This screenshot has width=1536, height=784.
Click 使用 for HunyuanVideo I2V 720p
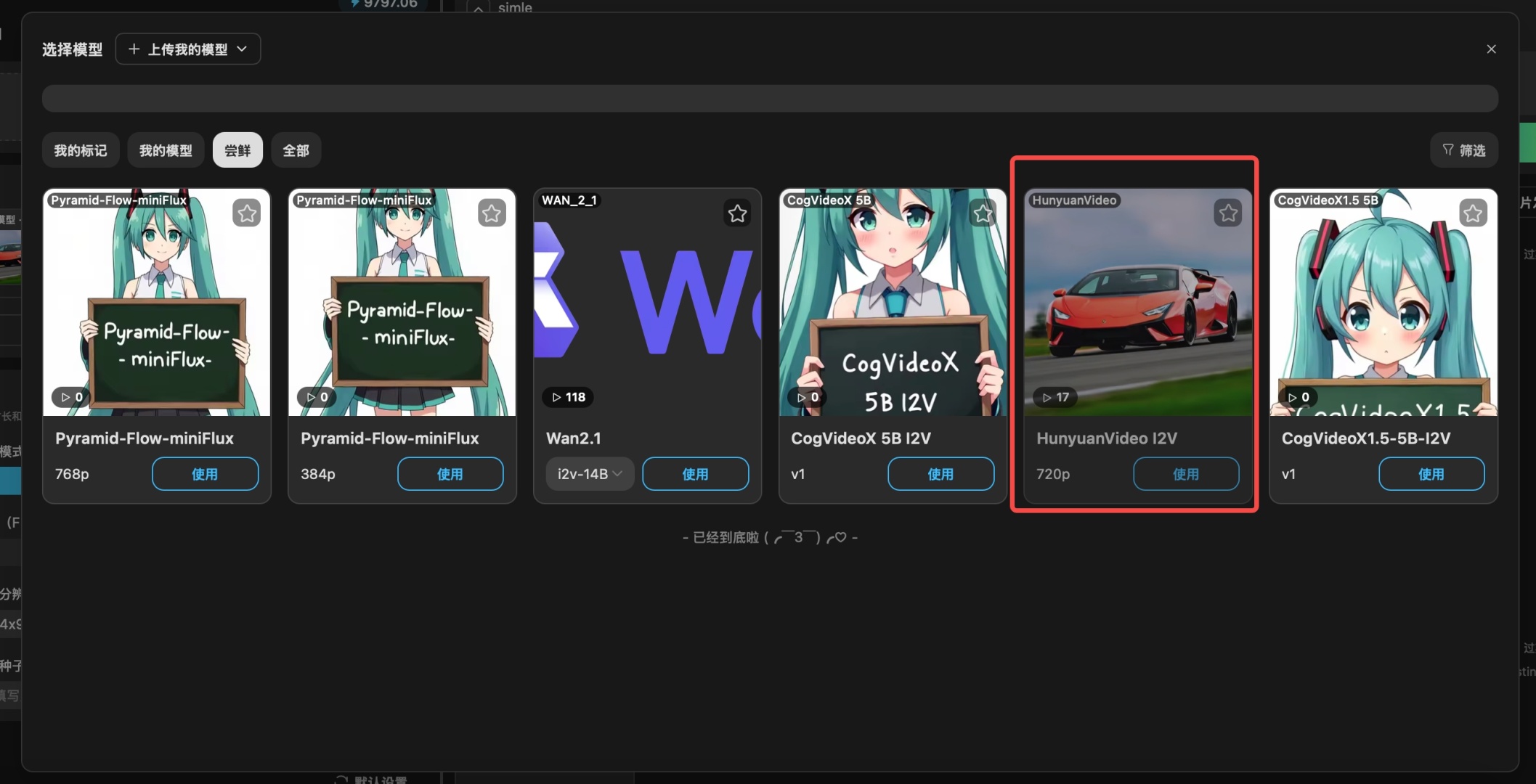pyautogui.click(x=1186, y=474)
